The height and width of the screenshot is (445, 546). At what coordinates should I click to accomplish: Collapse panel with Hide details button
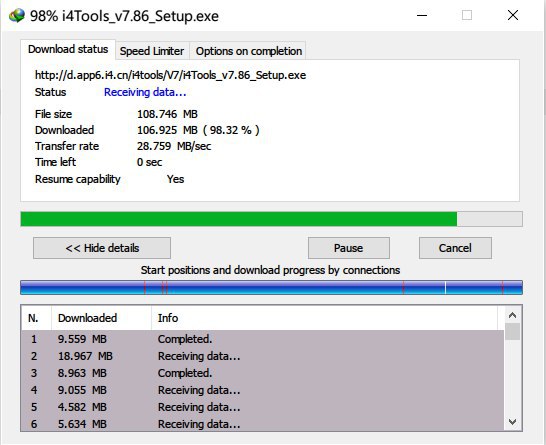pyautogui.click(x=102, y=248)
